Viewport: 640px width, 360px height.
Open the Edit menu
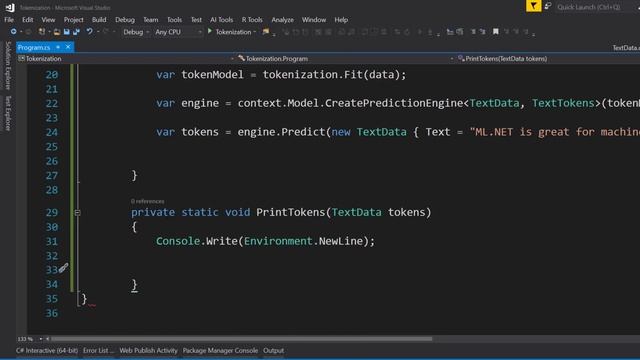(x=27, y=20)
